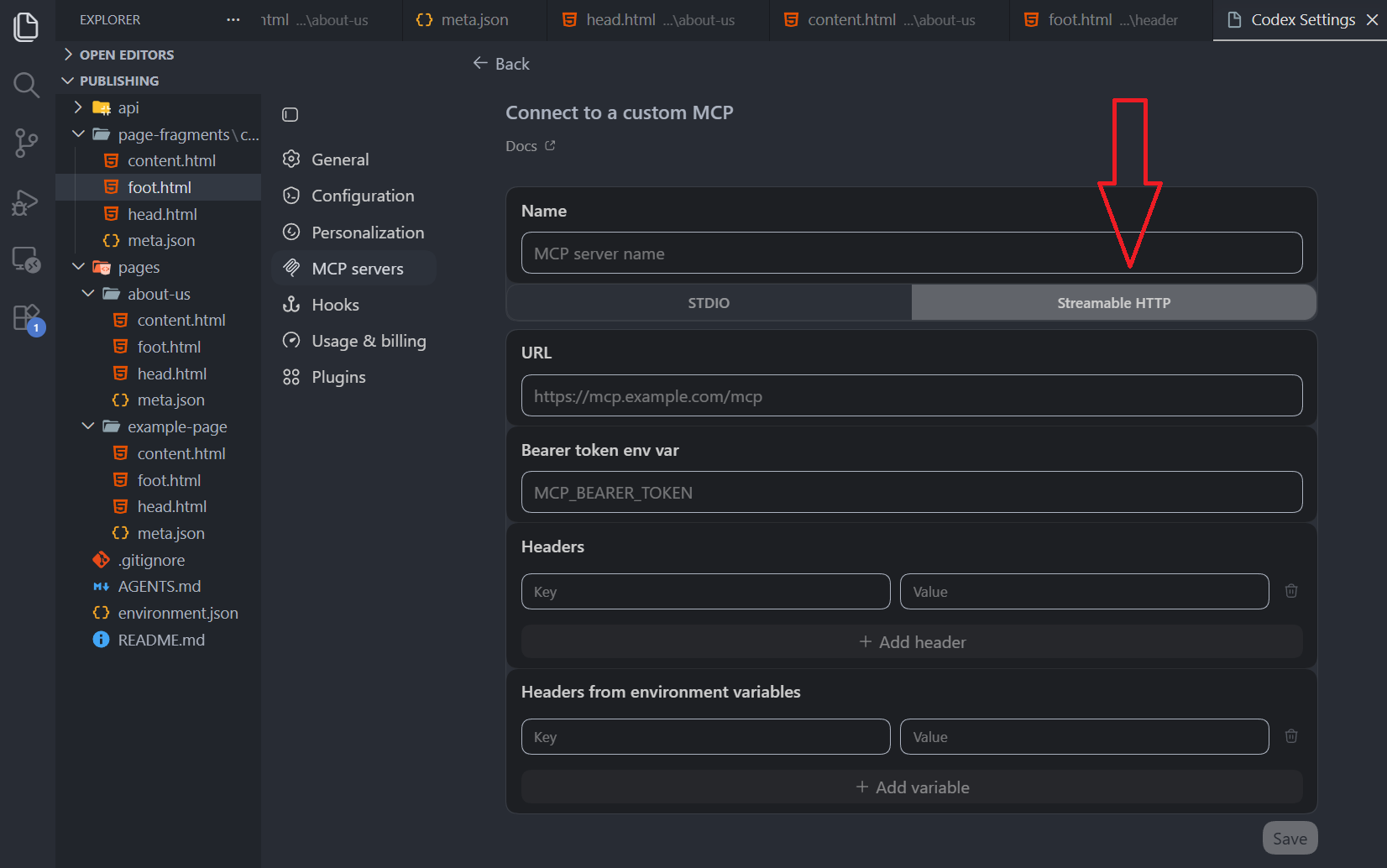Click the AGENTS.md markdown icon

(101, 587)
